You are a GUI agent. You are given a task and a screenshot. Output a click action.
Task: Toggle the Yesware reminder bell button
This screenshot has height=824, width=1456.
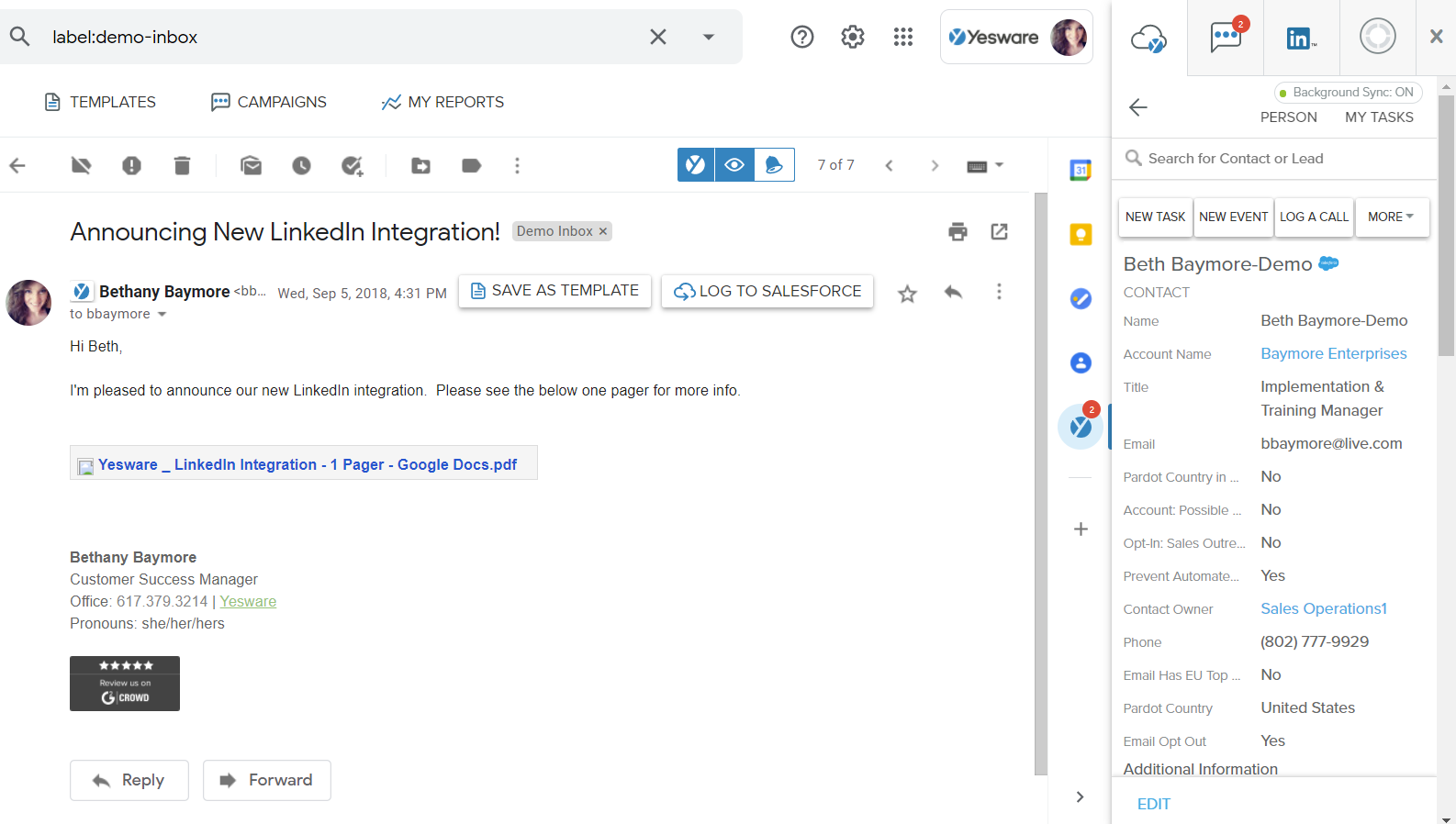point(774,165)
